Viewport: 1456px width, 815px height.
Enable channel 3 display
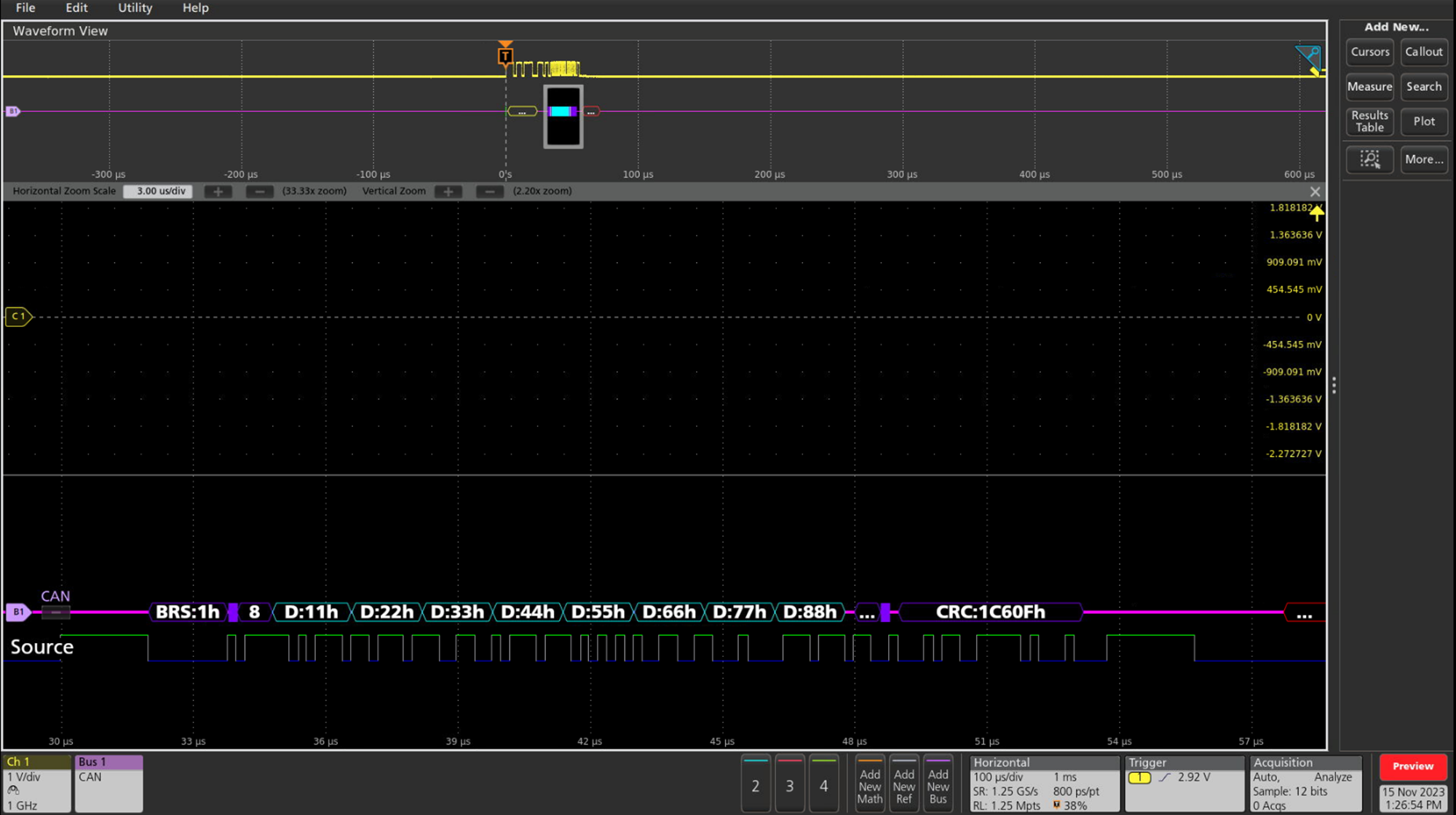coord(790,784)
